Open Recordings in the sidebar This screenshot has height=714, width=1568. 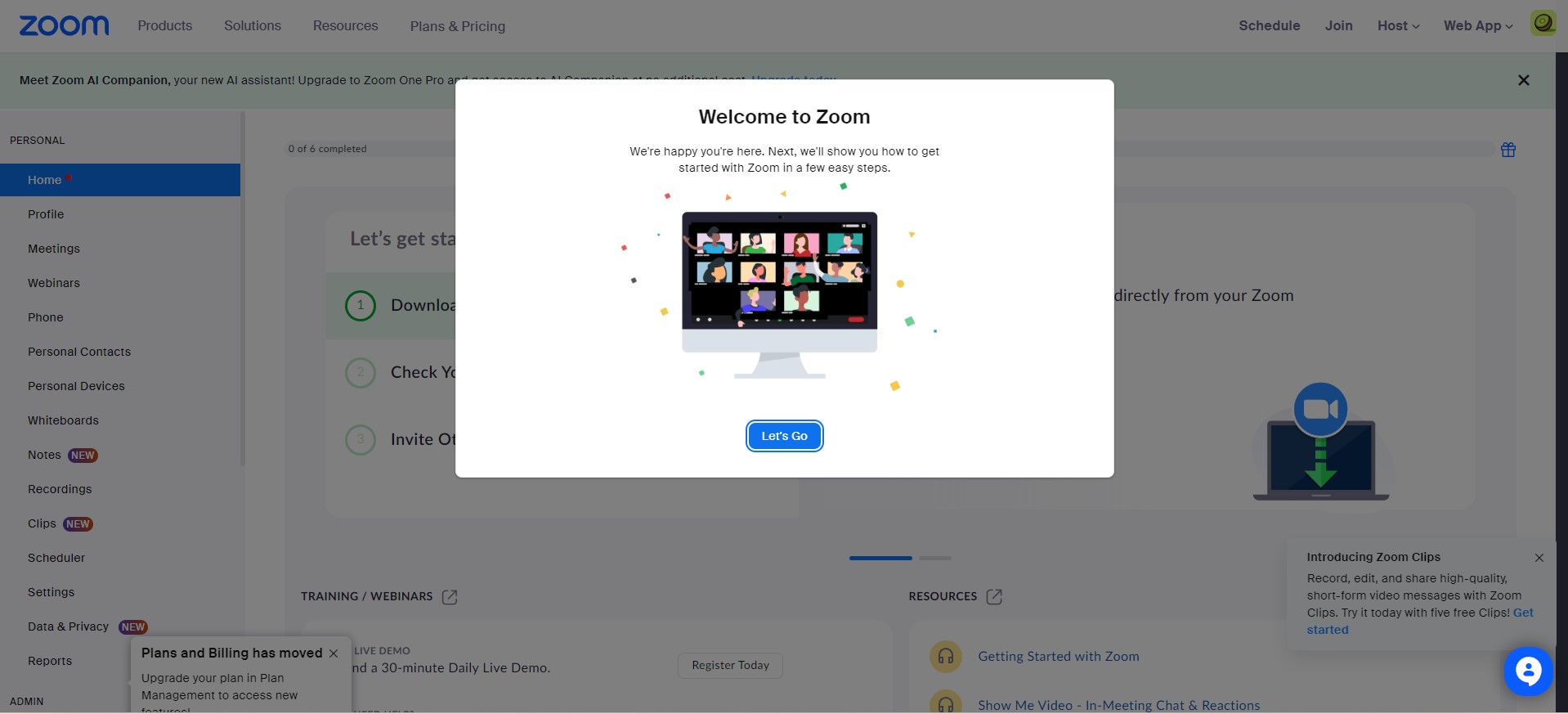pos(60,489)
